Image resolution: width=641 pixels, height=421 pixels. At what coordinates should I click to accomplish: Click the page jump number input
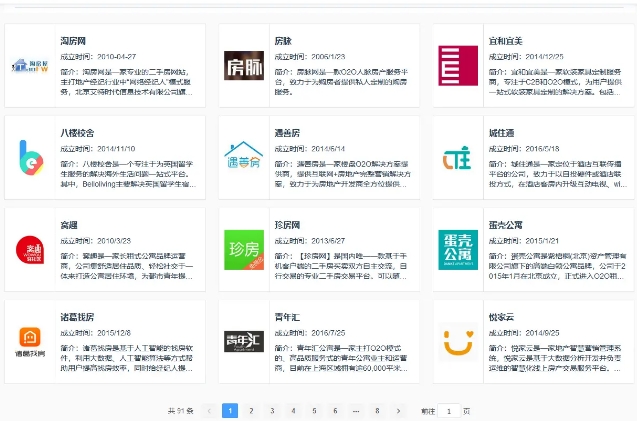(x=449, y=411)
